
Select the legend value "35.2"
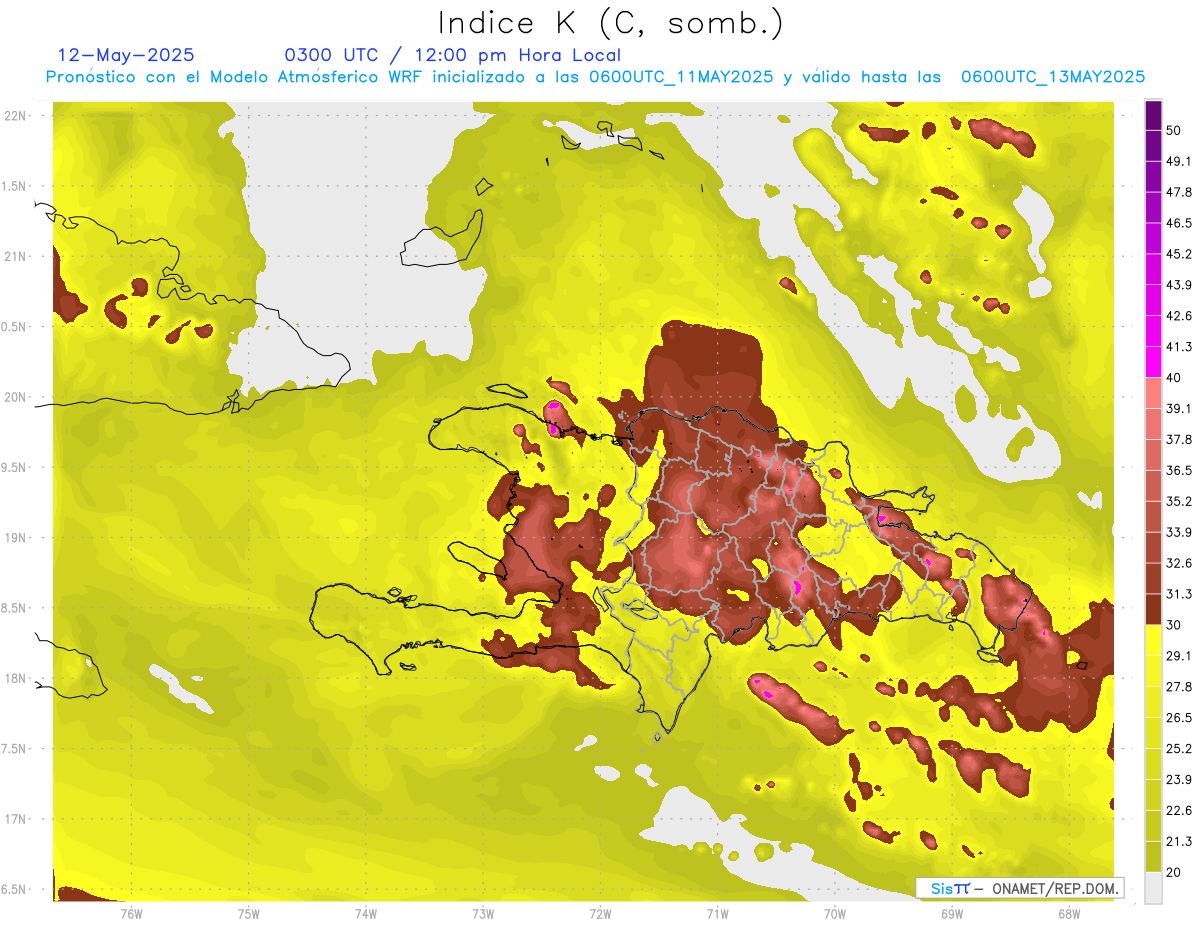pos(1178,501)
